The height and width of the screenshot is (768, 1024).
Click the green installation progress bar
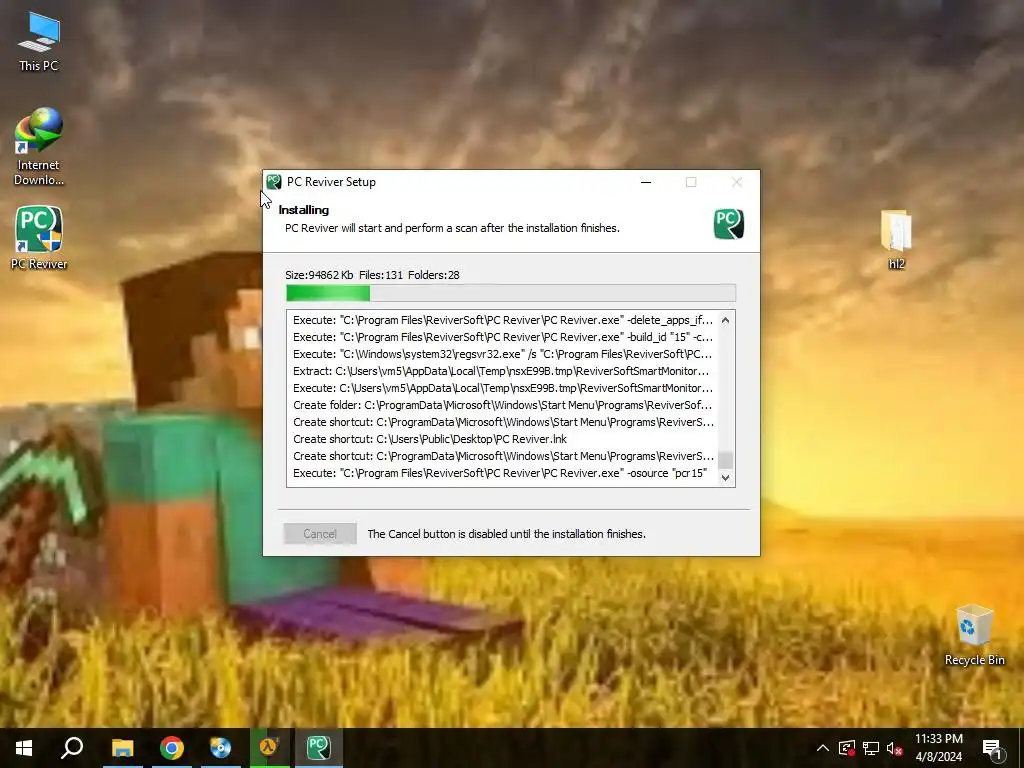(511, 293)
